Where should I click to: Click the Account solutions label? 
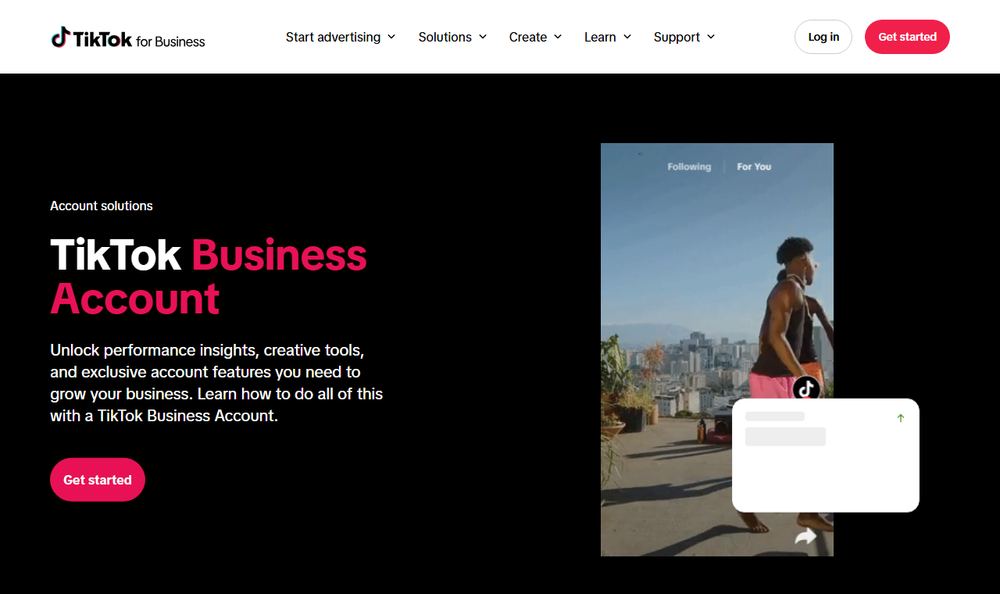point(101,206)
